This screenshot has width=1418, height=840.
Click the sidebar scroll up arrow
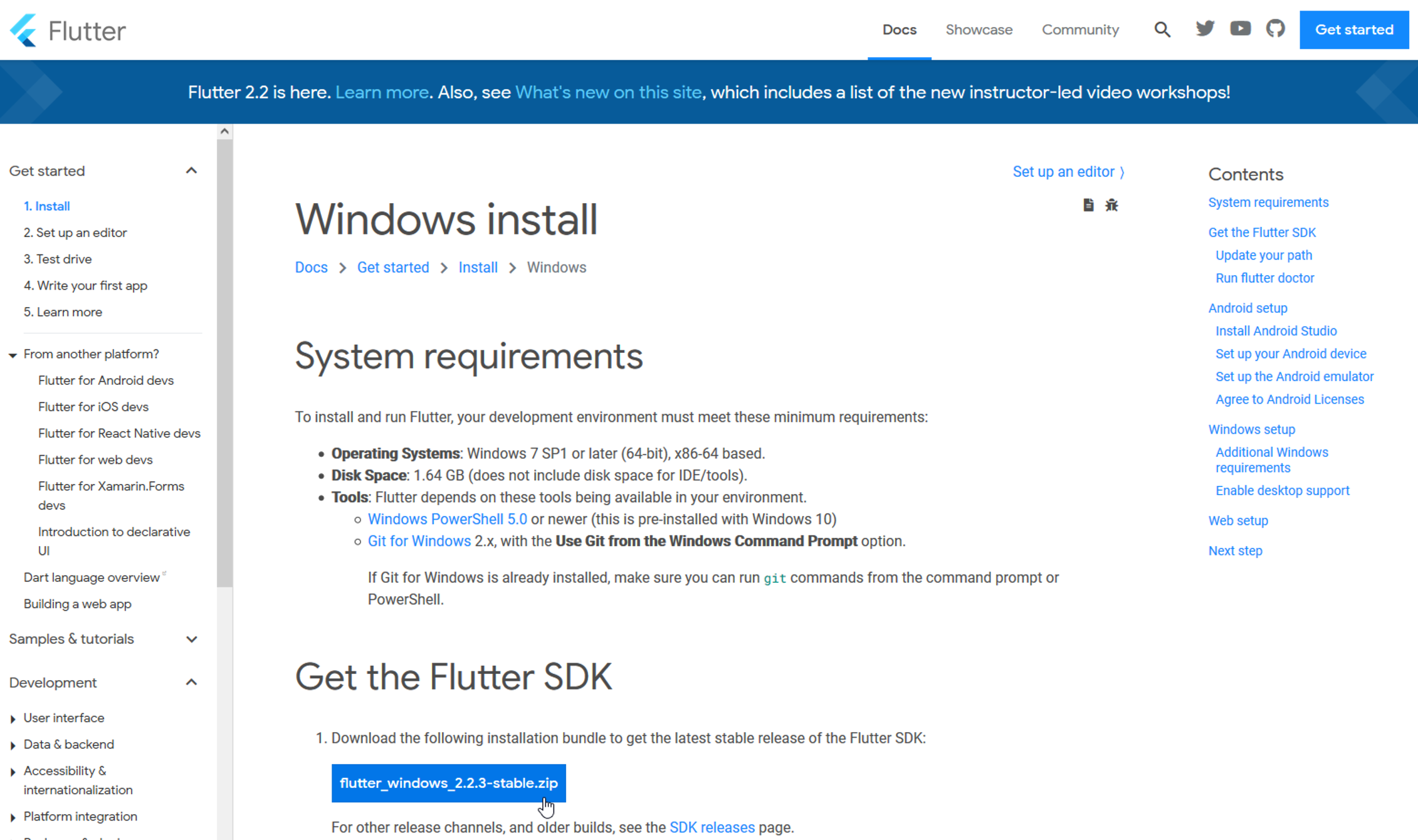coord(224,131)
